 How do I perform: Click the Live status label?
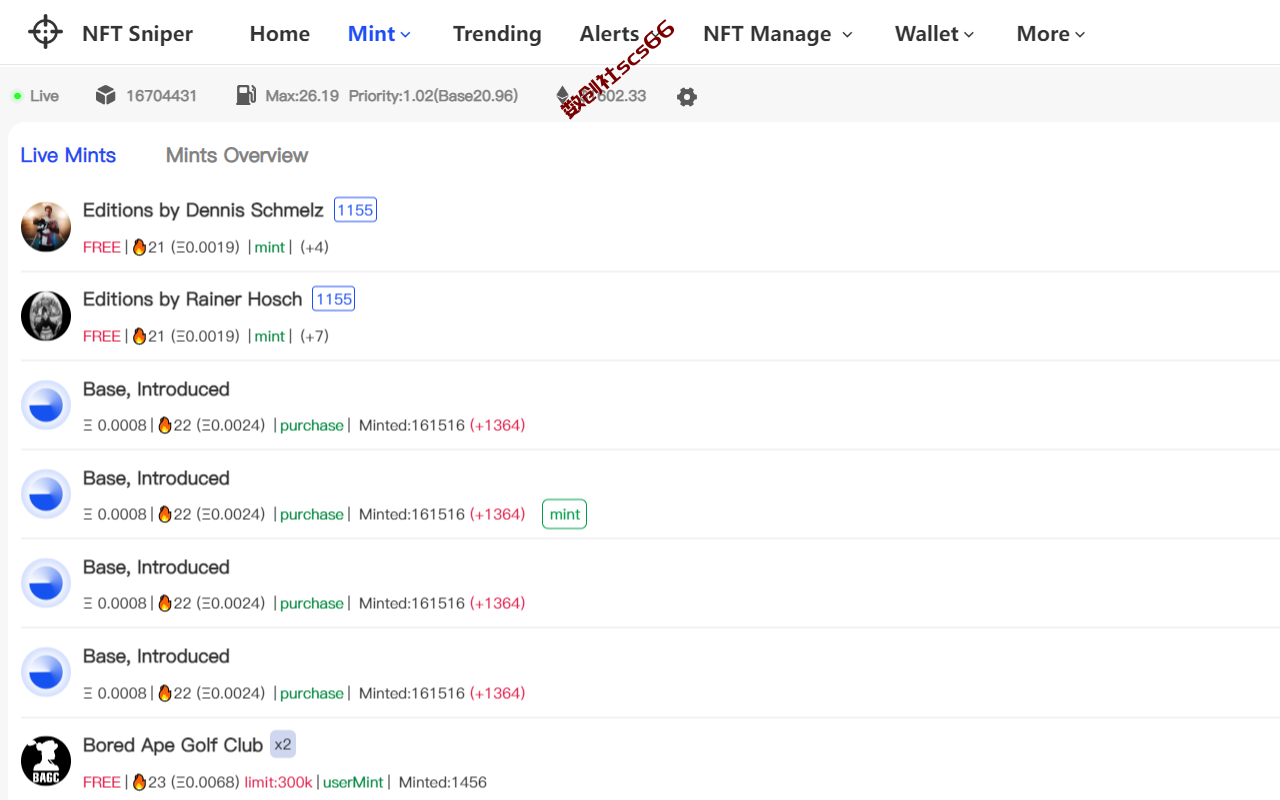coord(44,96)
